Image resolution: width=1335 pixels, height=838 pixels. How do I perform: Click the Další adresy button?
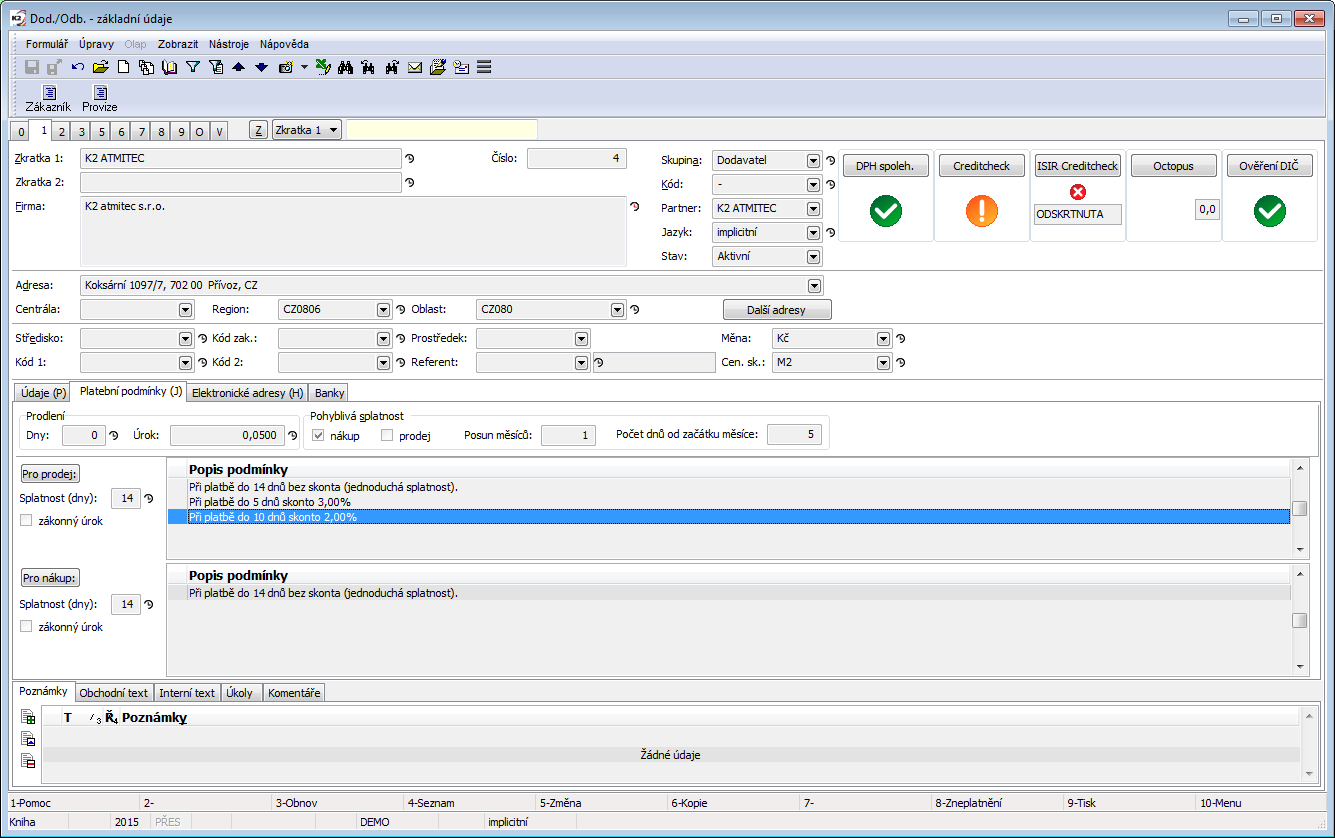776,310
